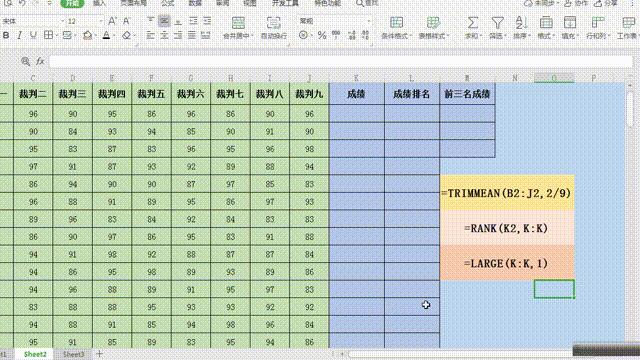Toggle align text left
640x360 pixels.
[x=150, y=36]
